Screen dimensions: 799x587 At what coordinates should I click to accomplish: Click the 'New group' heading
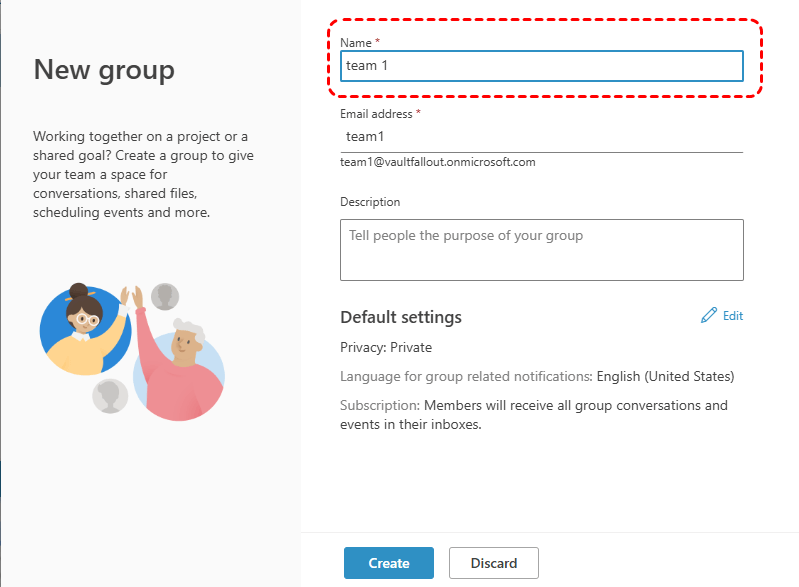coord(104,69)
